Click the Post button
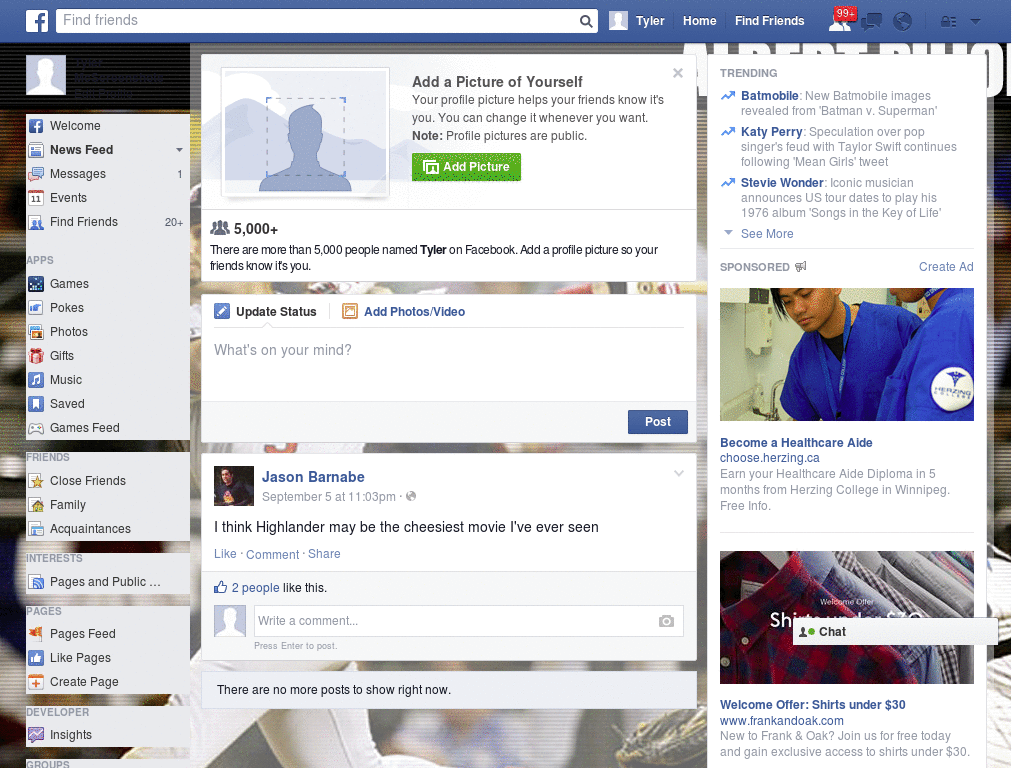The image size is (1024, 768). pyautogui.click(x=658, y=422)
